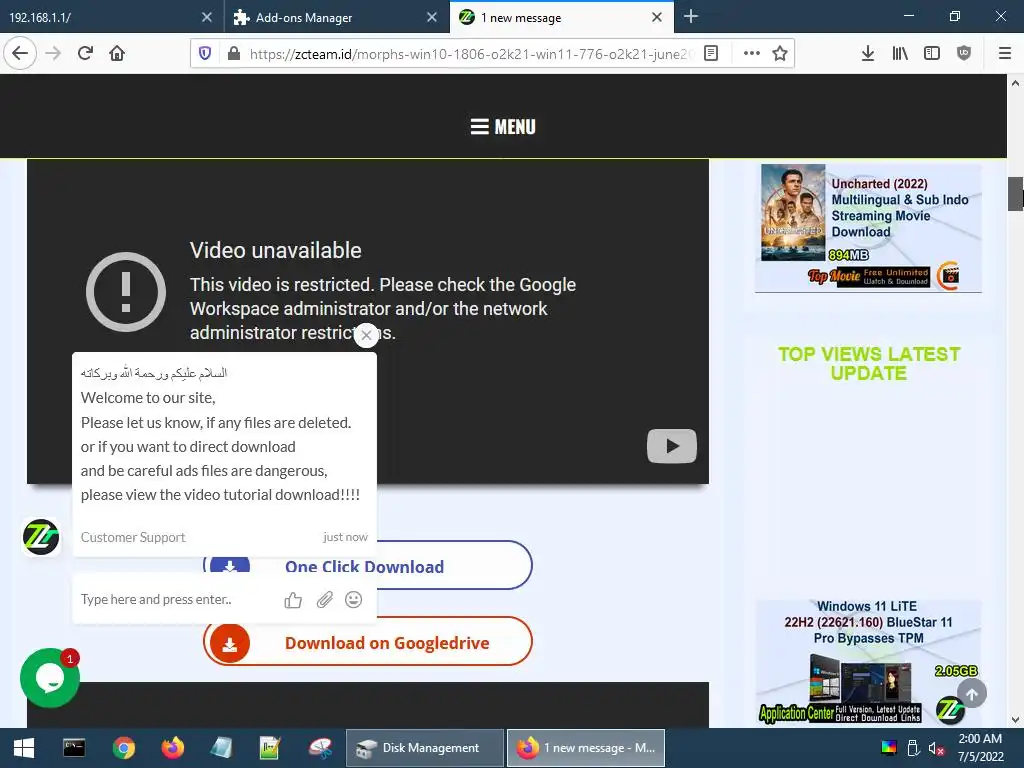Open the Firefox home page

point(117,53)
